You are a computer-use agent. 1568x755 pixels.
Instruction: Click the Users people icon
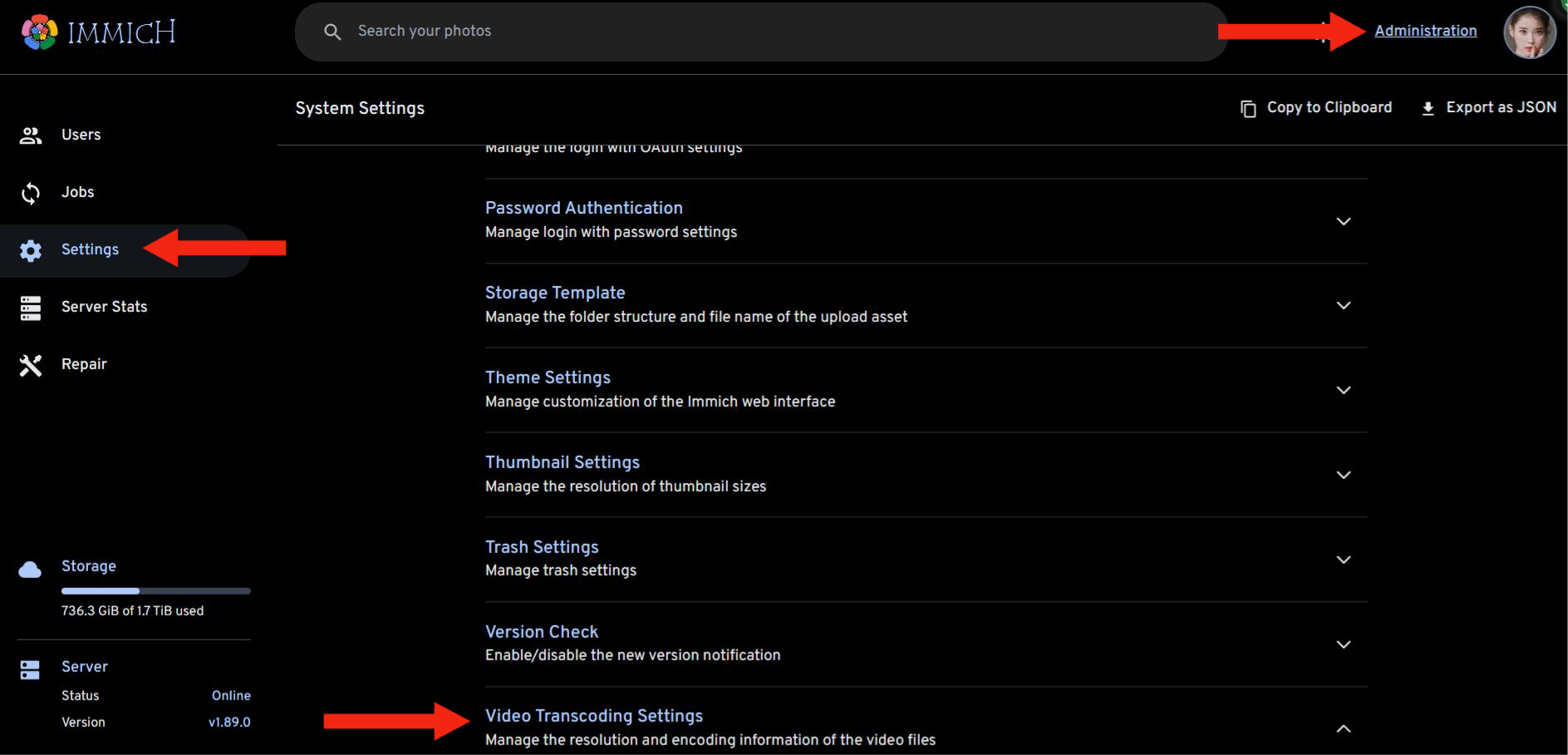(31, 136)
